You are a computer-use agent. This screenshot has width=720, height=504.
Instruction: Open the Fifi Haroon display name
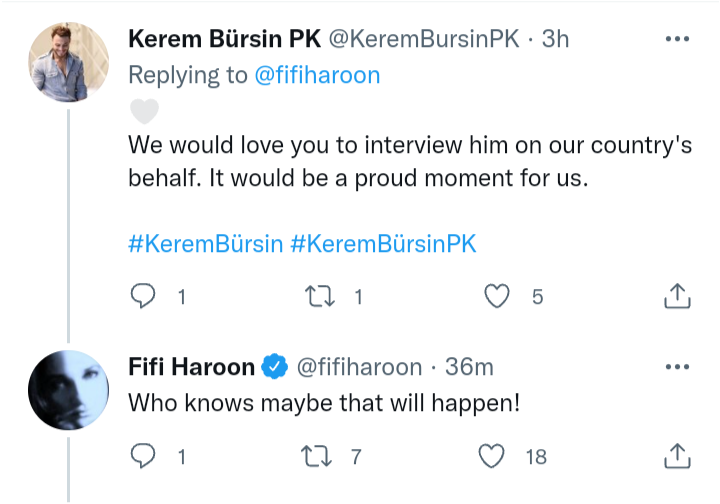click(191, 367)
